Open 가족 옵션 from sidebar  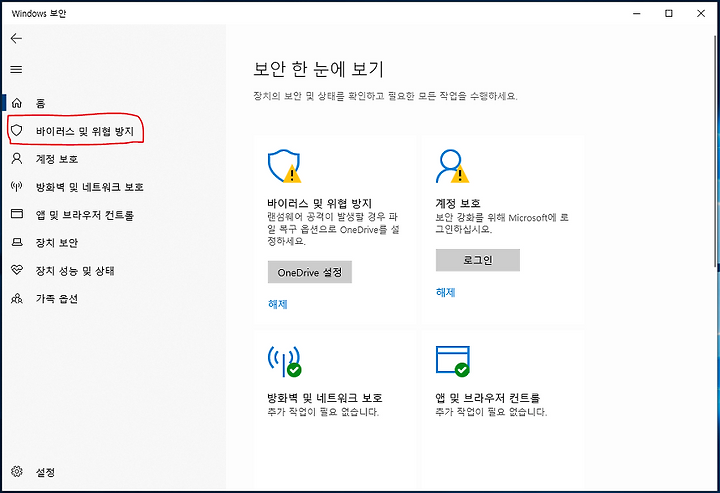pyautogui.click(x=57, y=299)
